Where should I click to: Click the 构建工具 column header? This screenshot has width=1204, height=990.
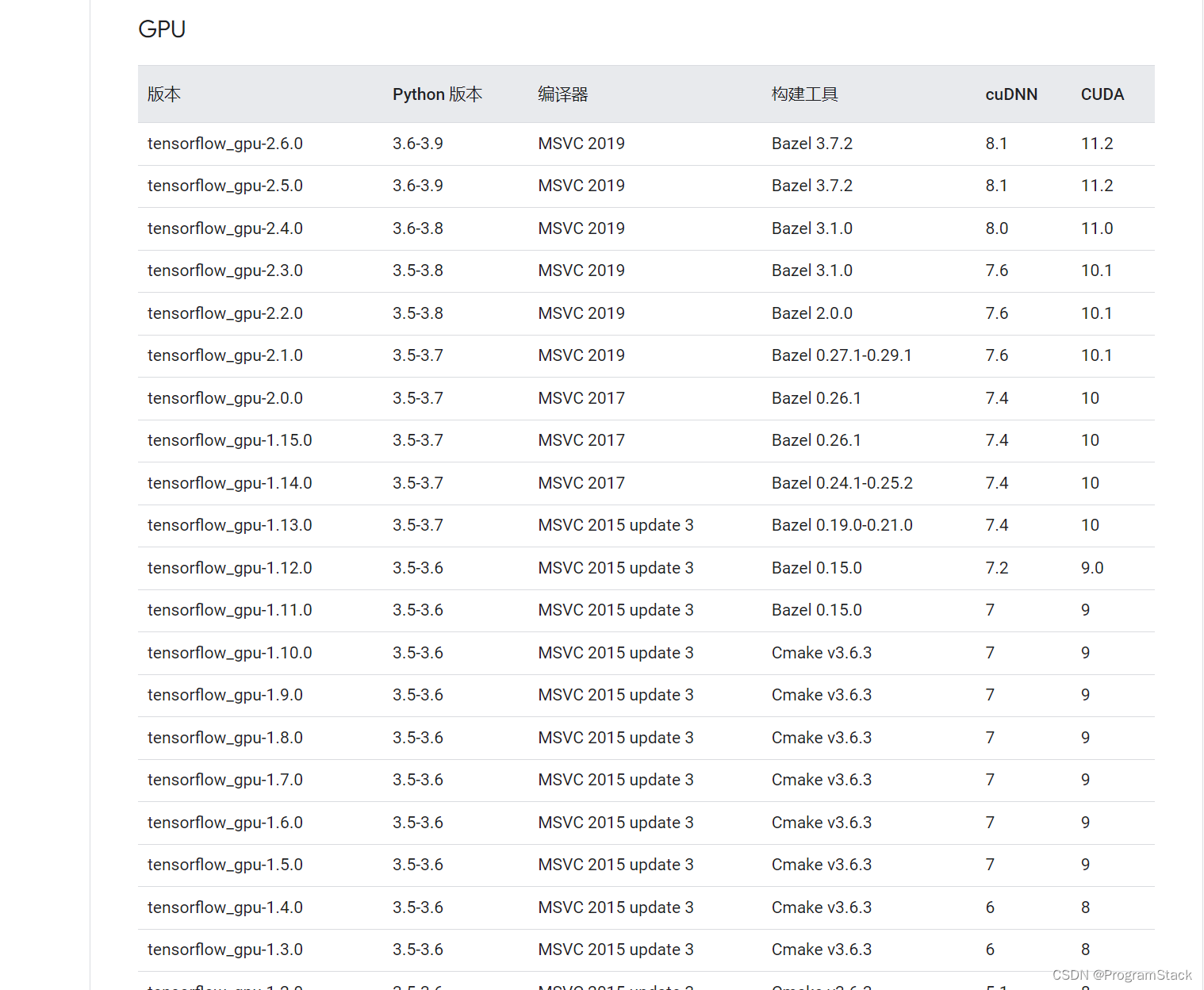[805, 94]
